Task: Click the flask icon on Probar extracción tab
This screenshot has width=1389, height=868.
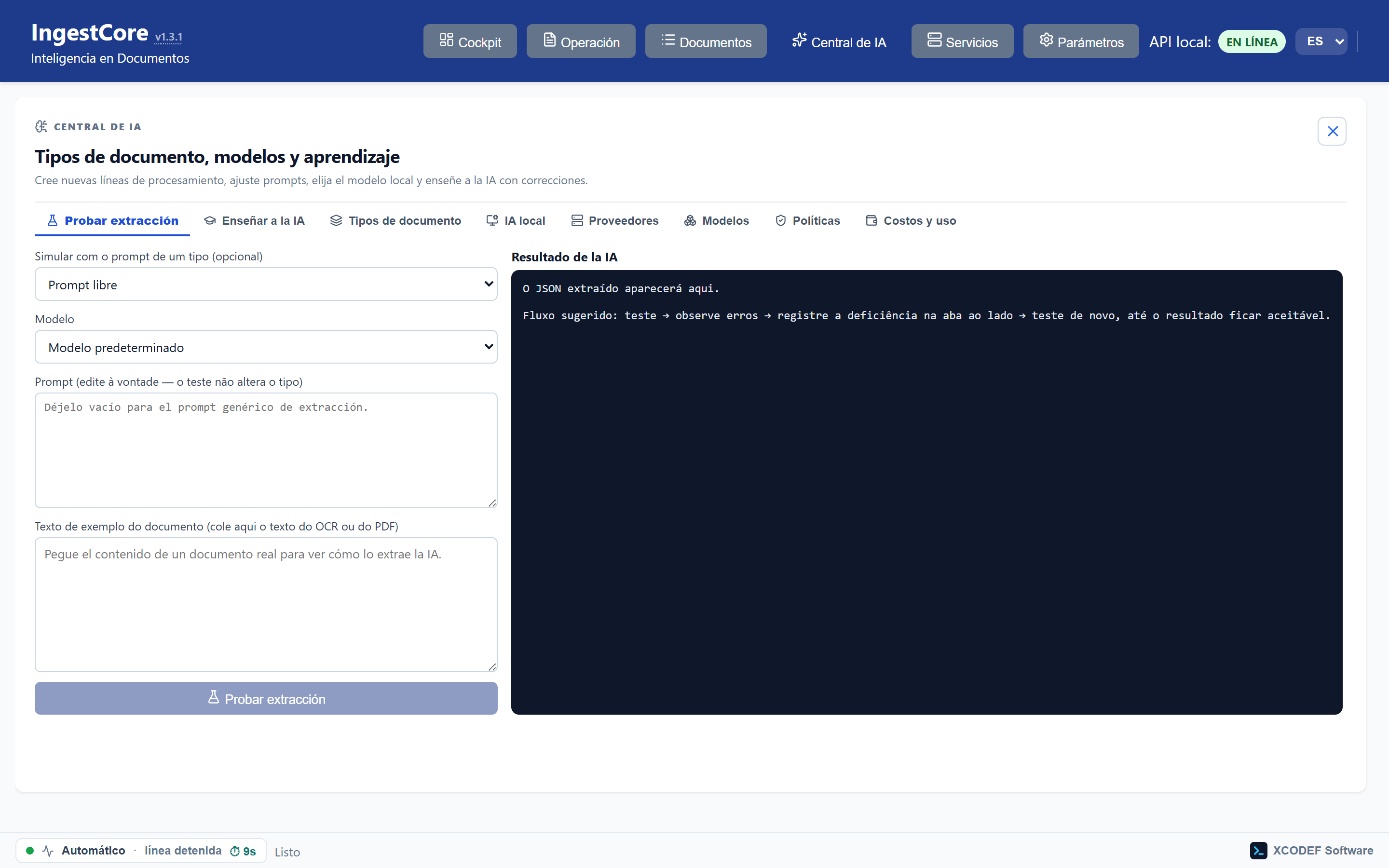Action: [52, 220]
